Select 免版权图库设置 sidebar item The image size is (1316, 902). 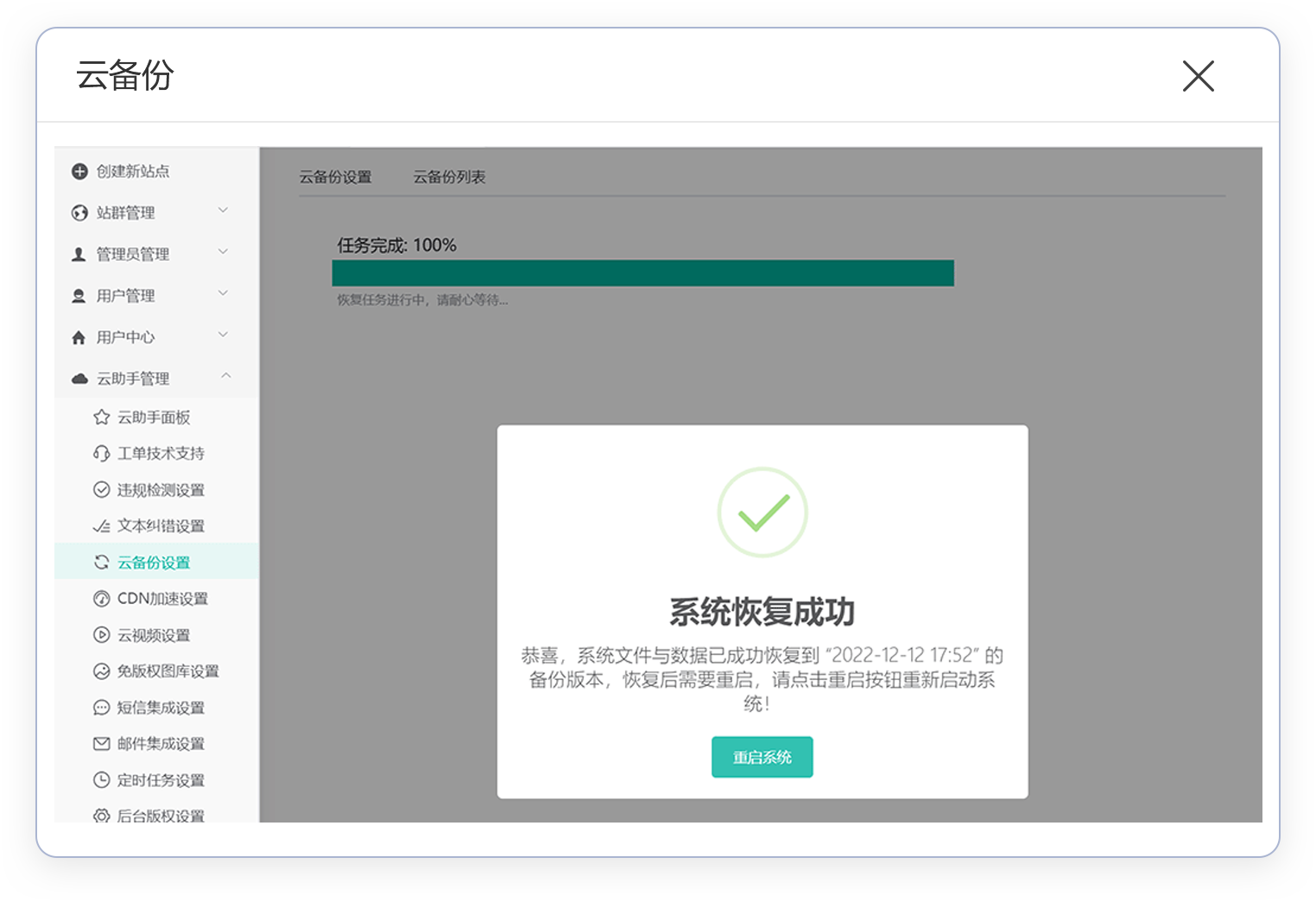[x=168, y=671]
